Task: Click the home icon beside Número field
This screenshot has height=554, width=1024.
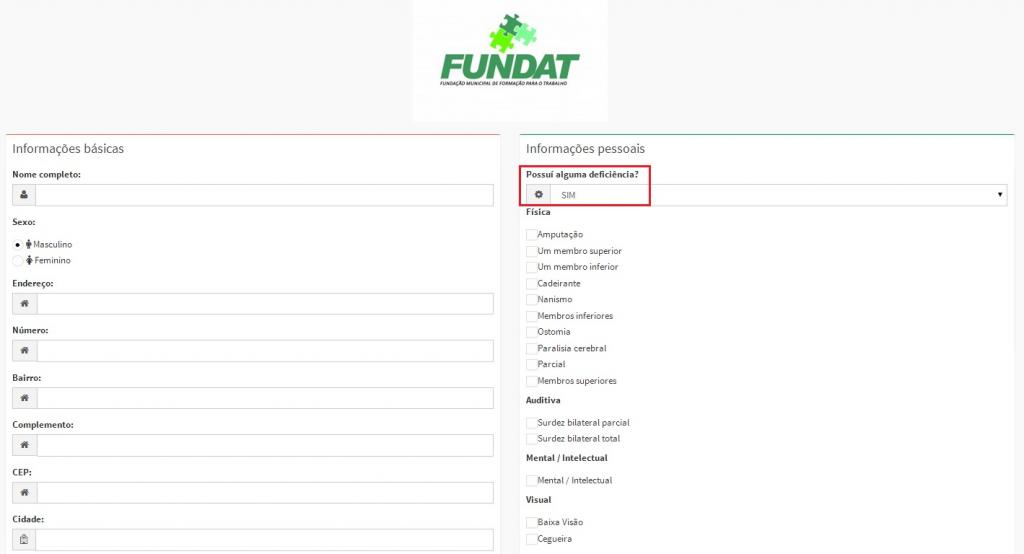Action: (x=24, y=351)
